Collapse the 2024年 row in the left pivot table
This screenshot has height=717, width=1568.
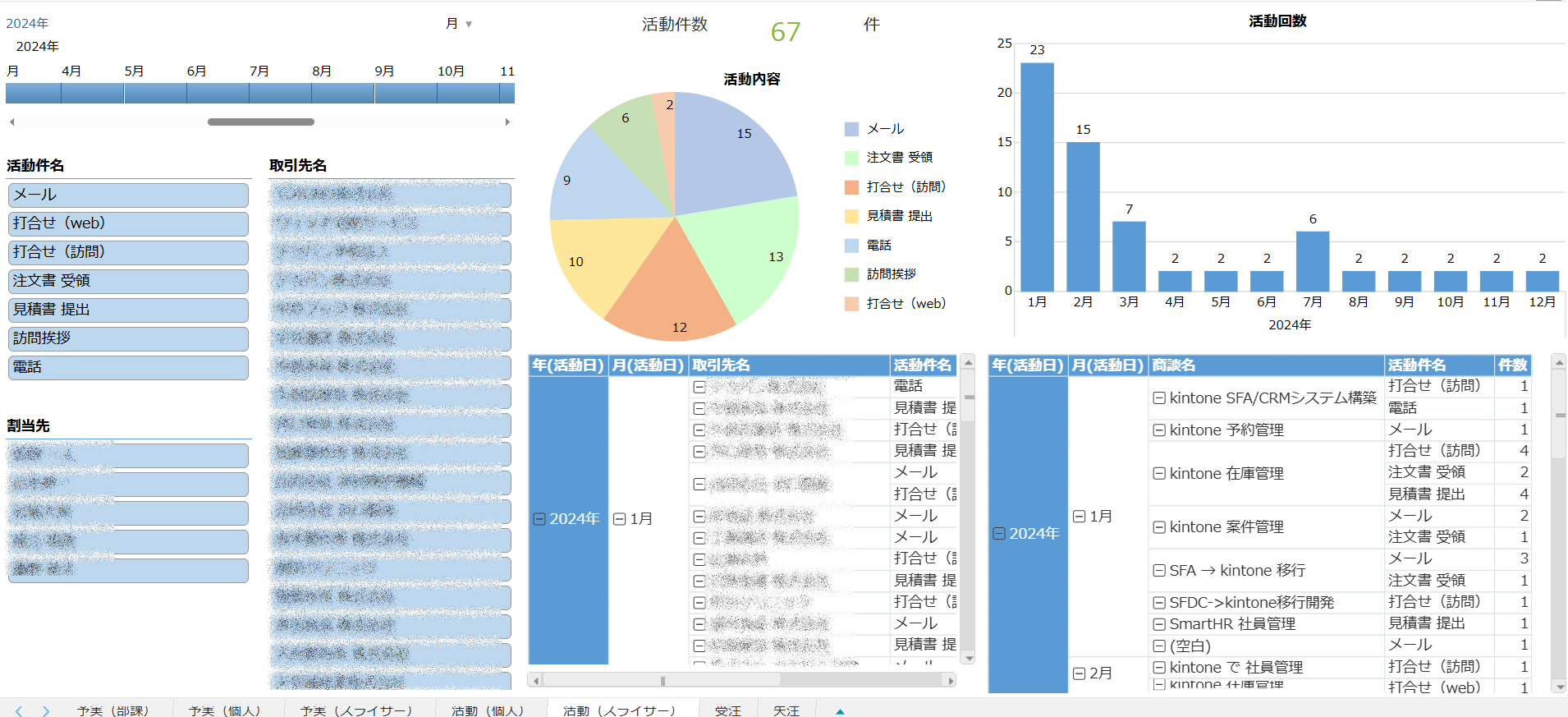(539, 519)
